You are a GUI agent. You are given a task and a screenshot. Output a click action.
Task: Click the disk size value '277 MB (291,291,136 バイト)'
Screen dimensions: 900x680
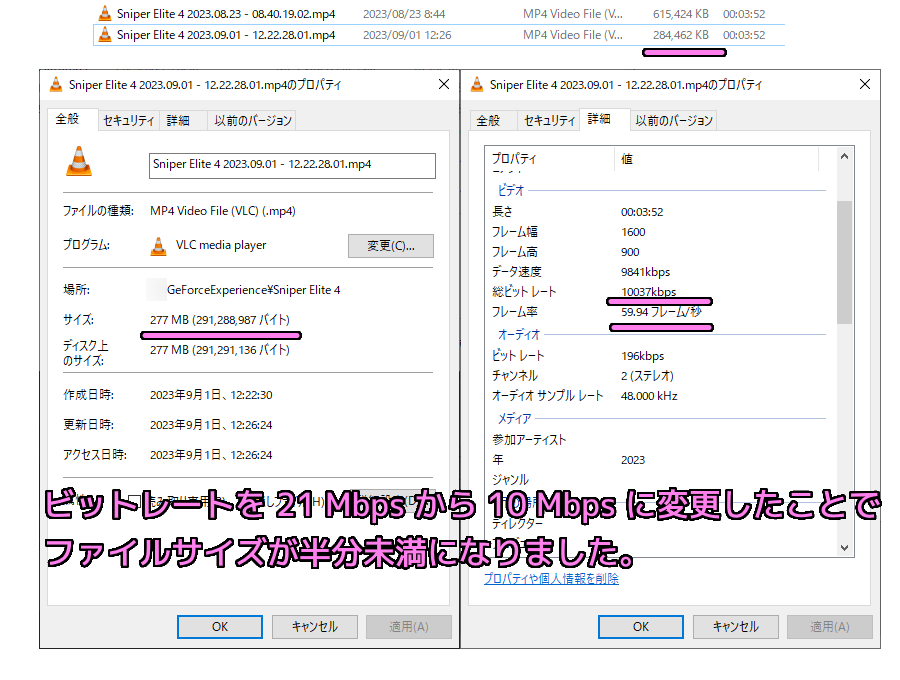220,350
